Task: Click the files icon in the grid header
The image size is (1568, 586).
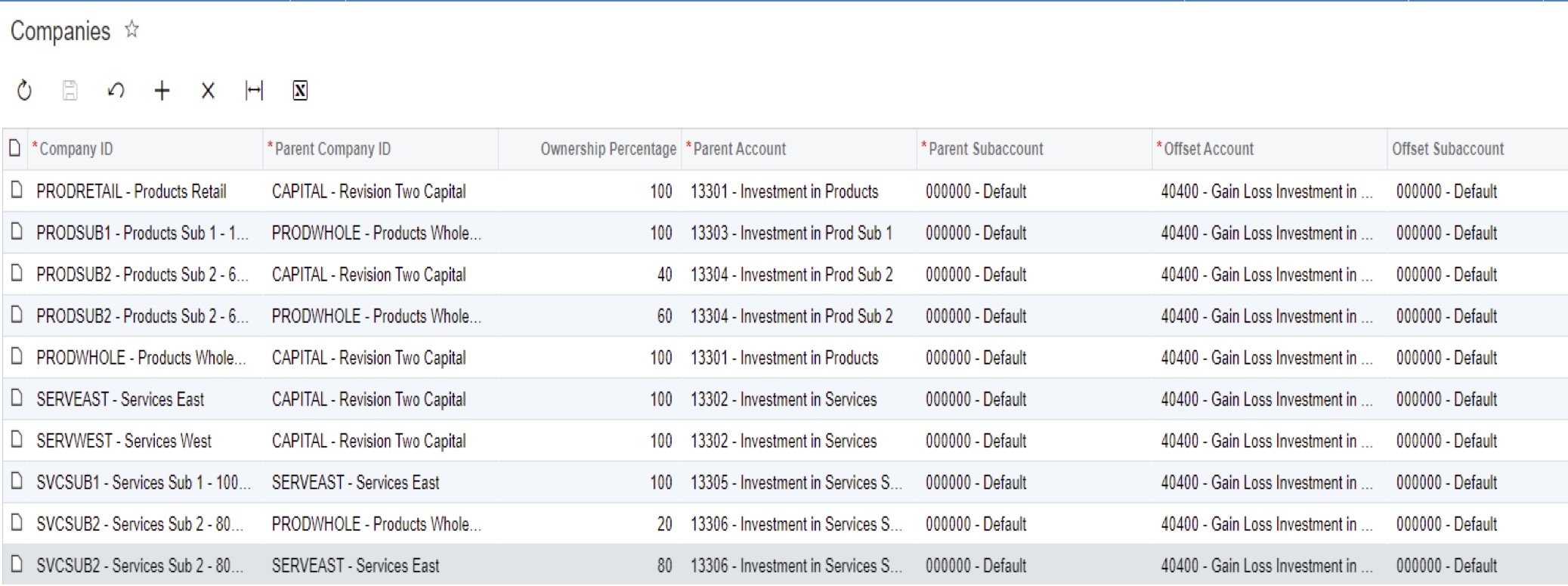Action: [14, 148]
